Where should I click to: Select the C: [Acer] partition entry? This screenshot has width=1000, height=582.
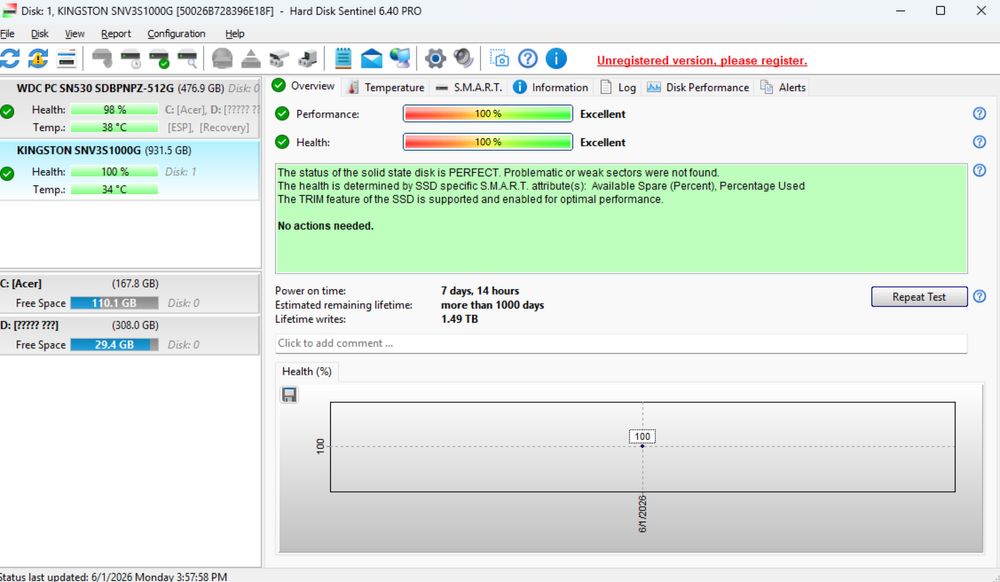pos(130,293)
